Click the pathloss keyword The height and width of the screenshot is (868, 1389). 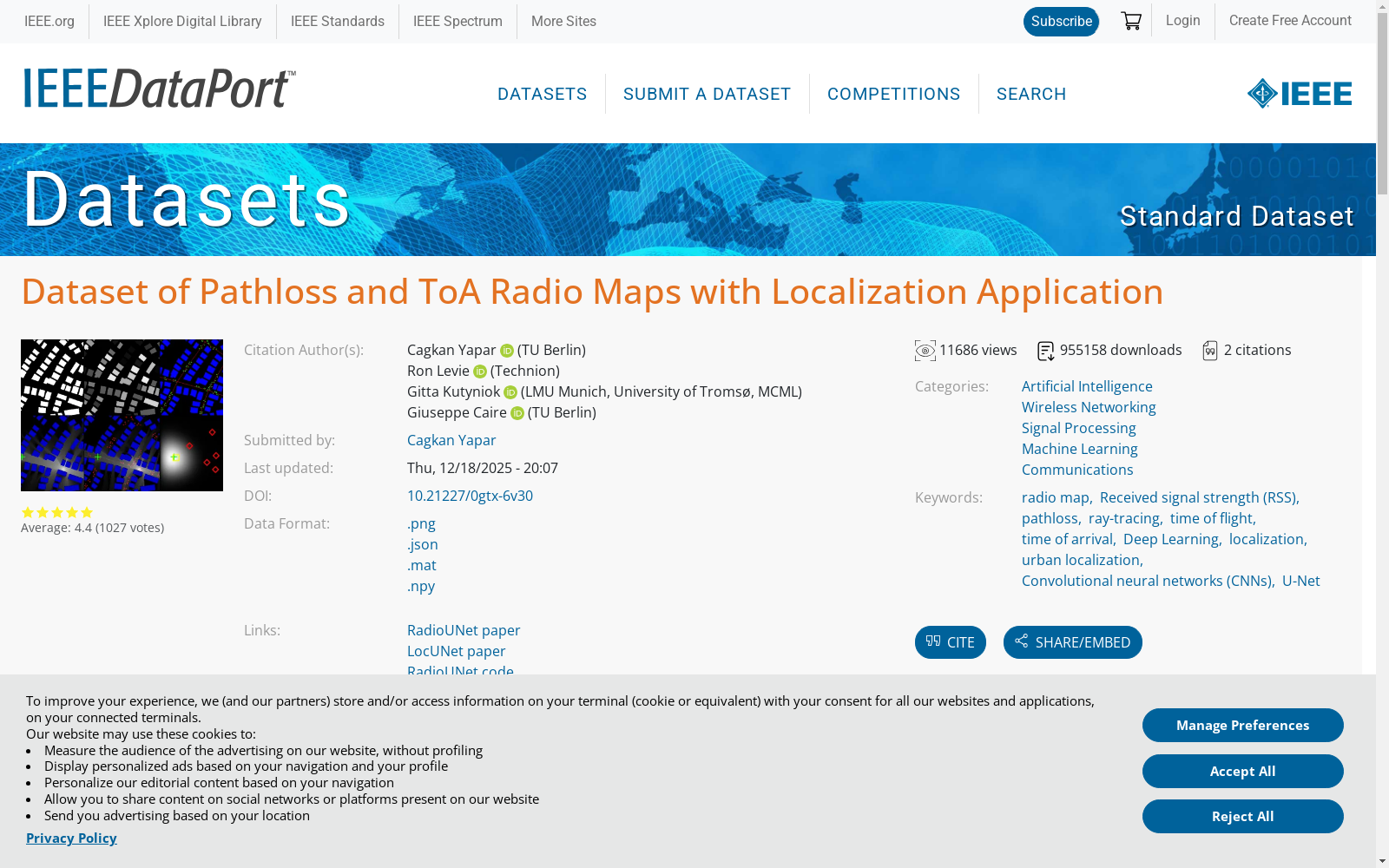1050,518
